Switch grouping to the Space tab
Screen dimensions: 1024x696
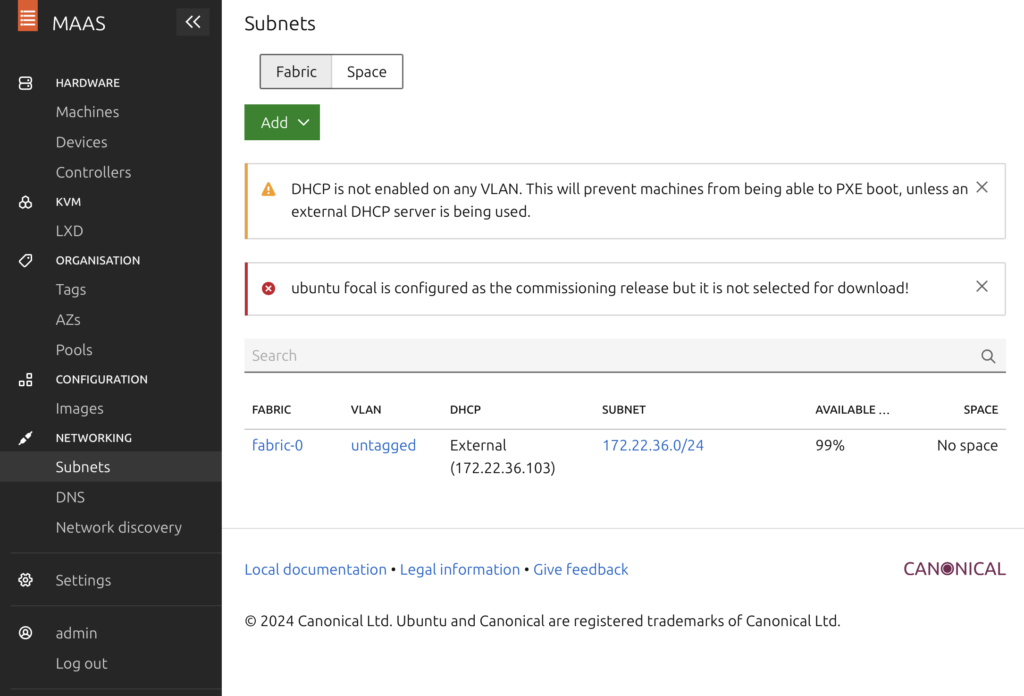pyautogui.click(x=367, y=71)
